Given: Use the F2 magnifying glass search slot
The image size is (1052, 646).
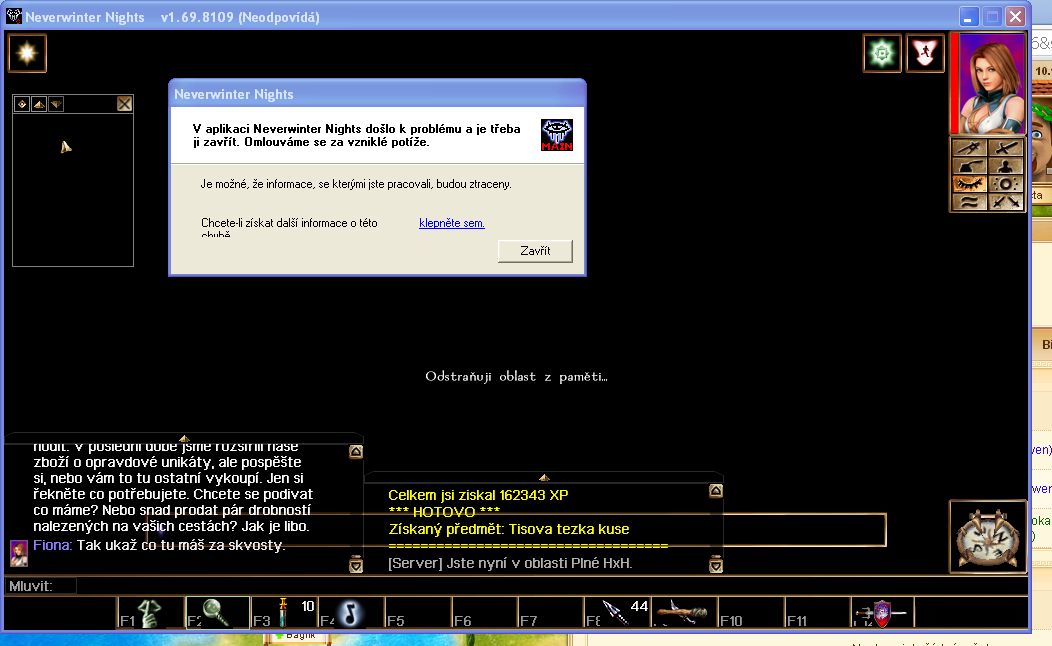Looking at the screenshot, I should 217,612.
